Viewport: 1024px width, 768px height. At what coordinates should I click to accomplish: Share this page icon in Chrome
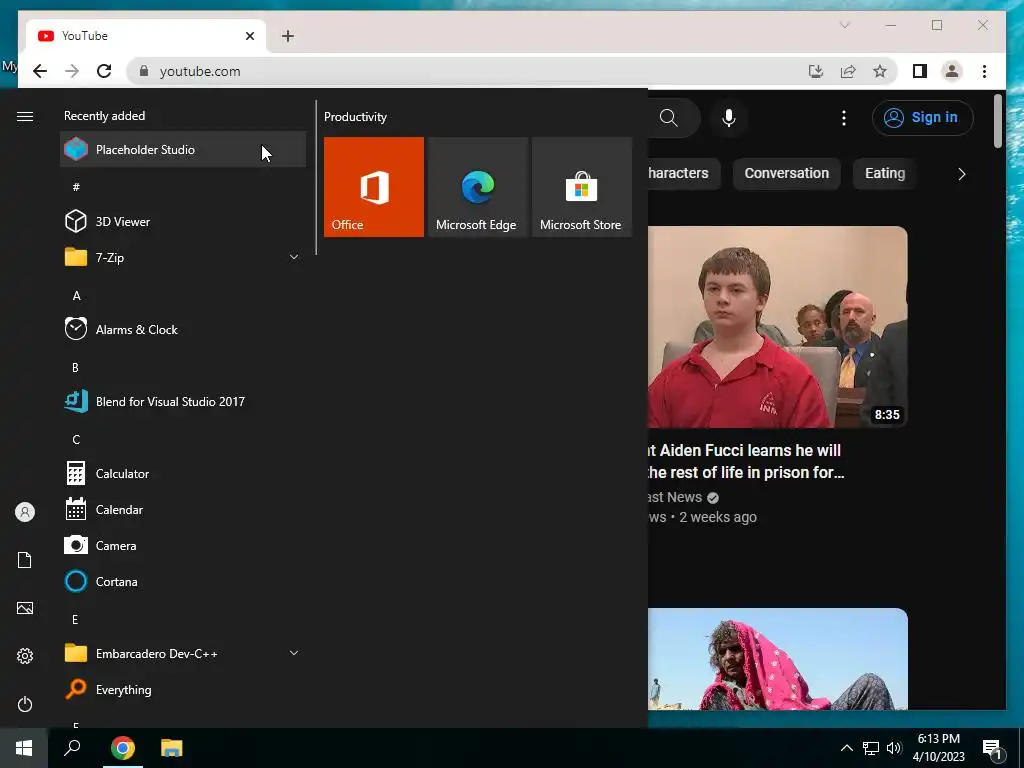point(848,71)
